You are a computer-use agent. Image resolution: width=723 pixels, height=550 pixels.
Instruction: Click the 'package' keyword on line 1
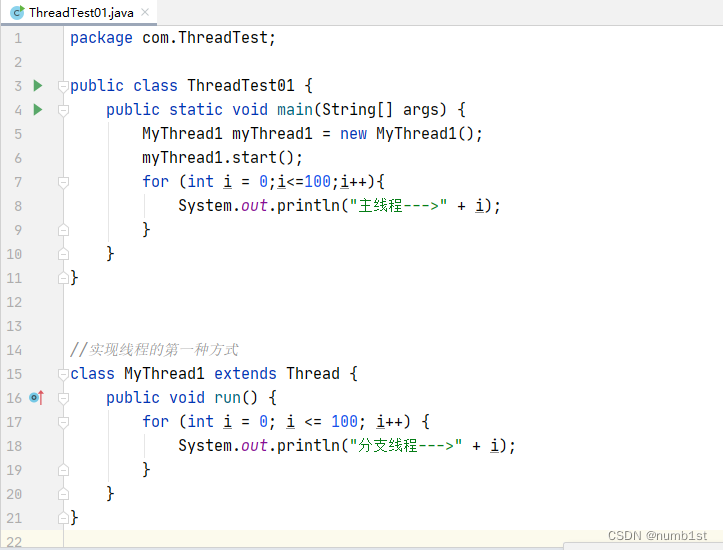point(101,38)
